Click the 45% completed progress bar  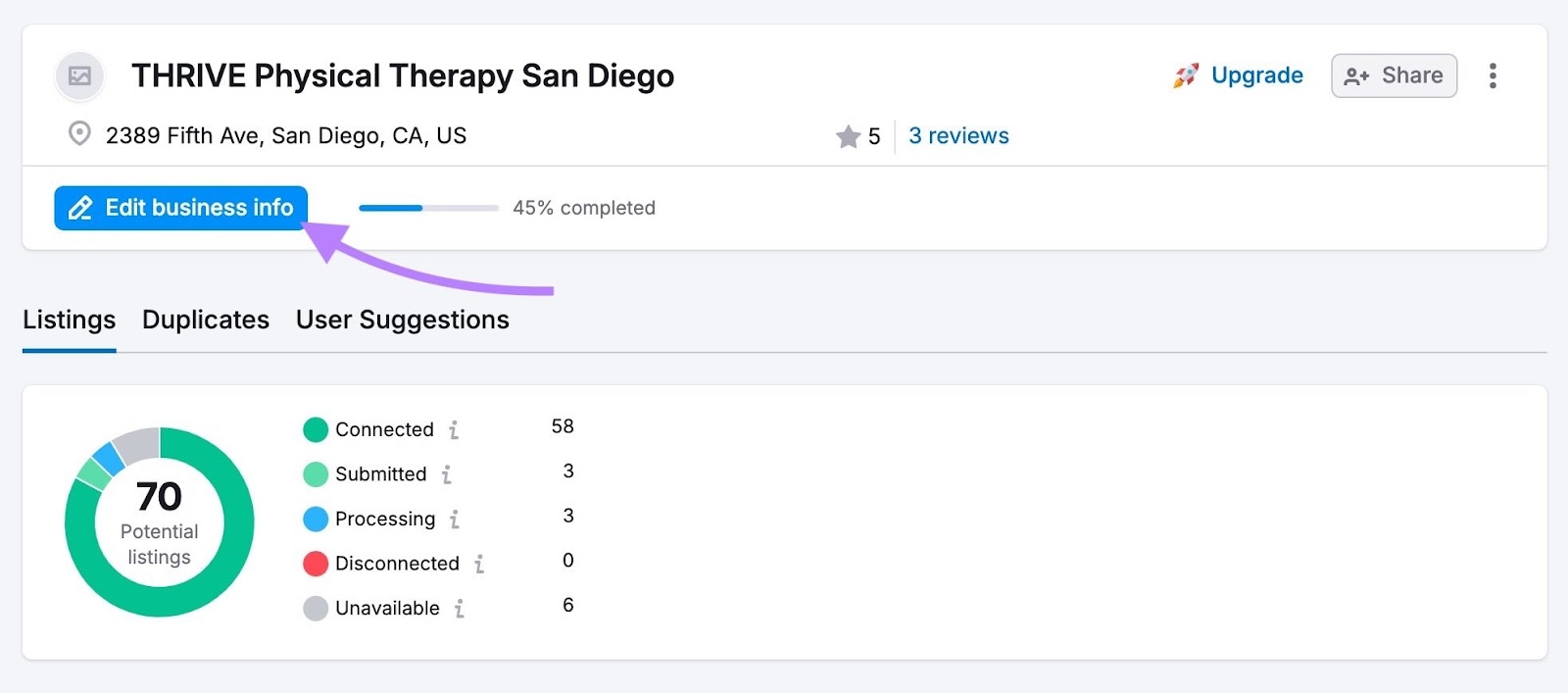(x=427, y=208)
